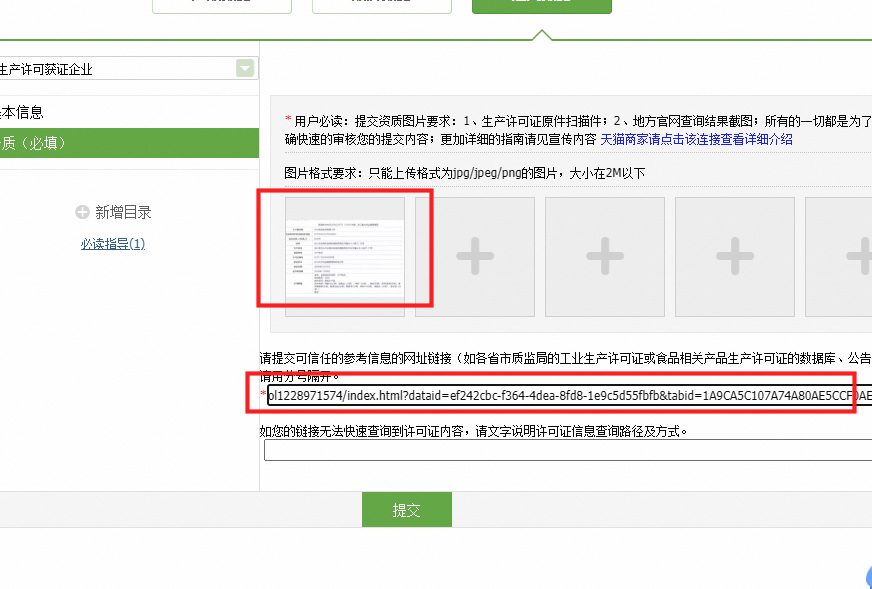Screen dimensions: 872x589
Task: Open the 必读指导(1) link
Action: [113, 244]
